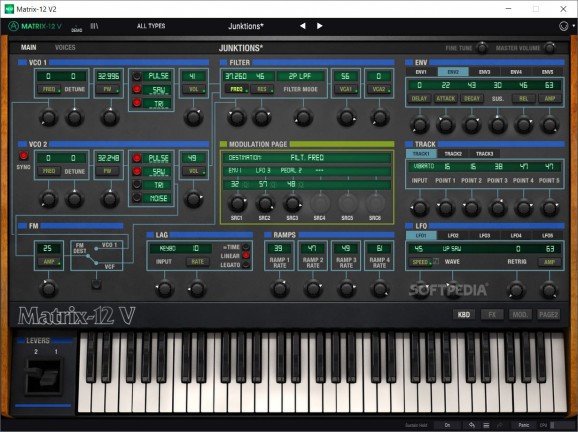Toggle VCO 1 Pulse waveform LED
The height and width of the screenshot is (432, 578).
(137, 76)
